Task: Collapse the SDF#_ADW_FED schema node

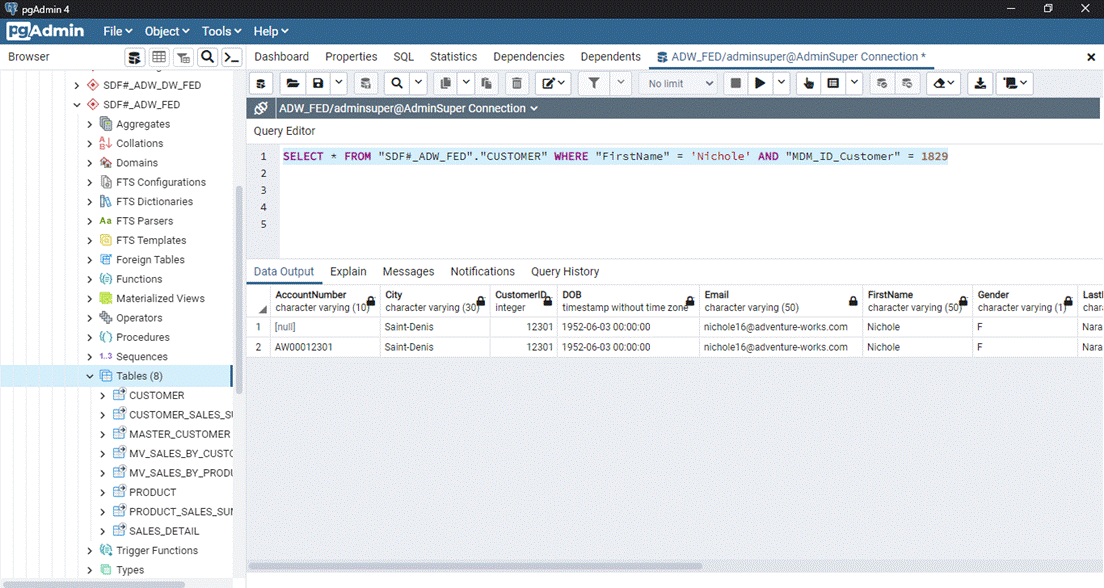Action: click(x=77, y=105)
